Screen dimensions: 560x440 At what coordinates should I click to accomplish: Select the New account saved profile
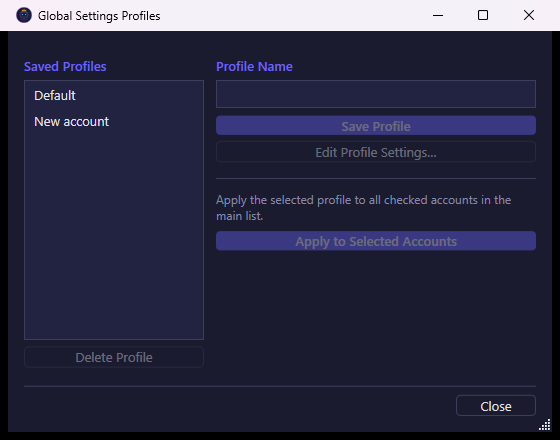114,122
